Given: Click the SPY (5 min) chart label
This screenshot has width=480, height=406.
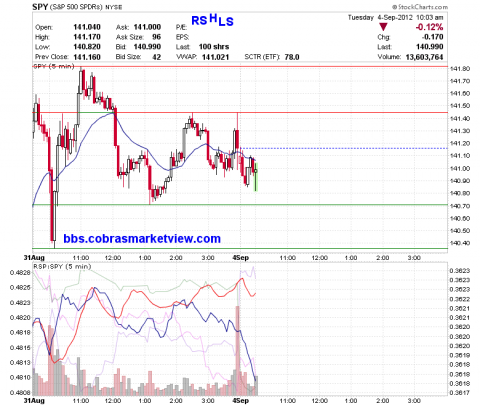Looking at the screenshot, I should [x=54, y=66].
